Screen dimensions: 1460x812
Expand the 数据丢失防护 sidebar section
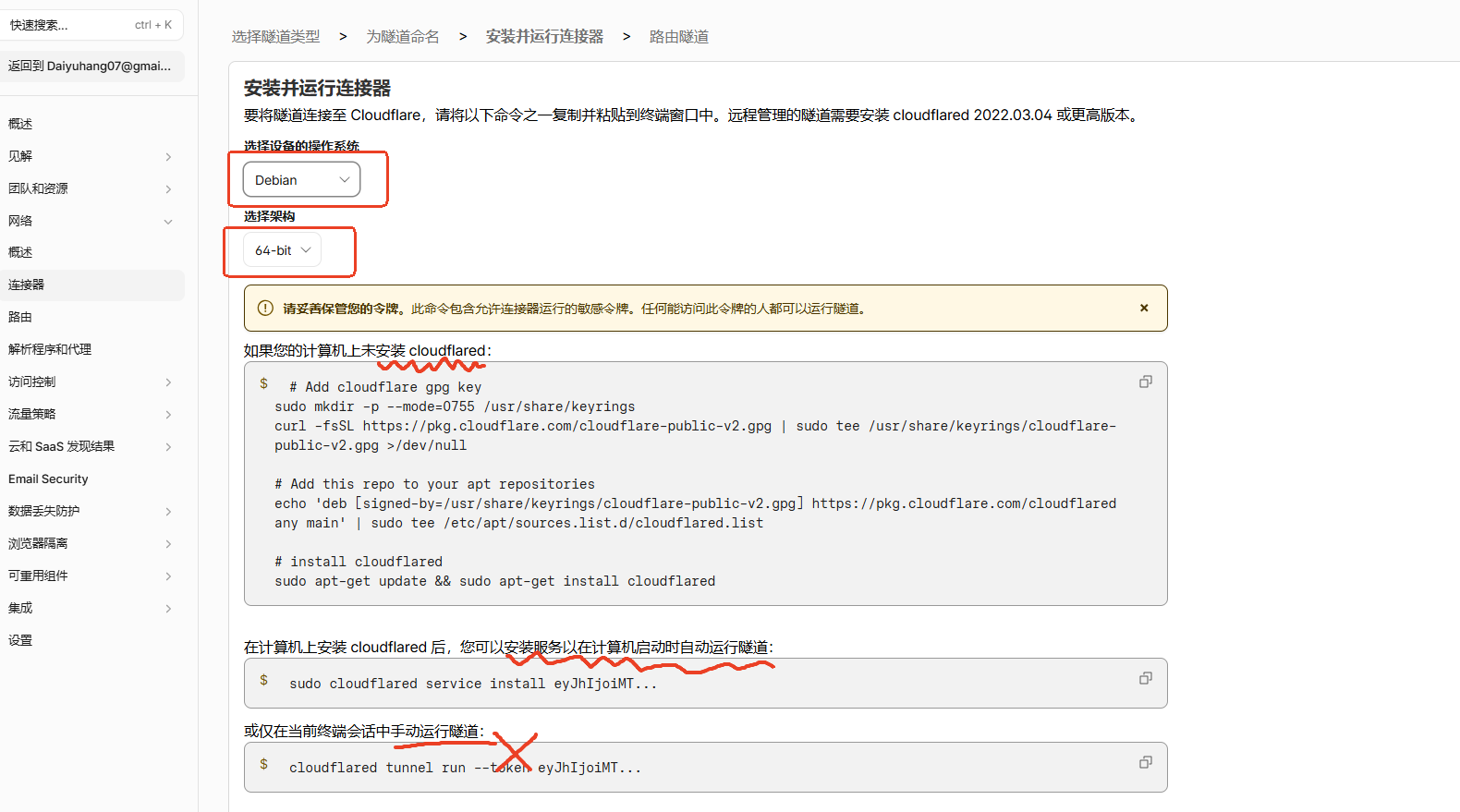[168, 512]
